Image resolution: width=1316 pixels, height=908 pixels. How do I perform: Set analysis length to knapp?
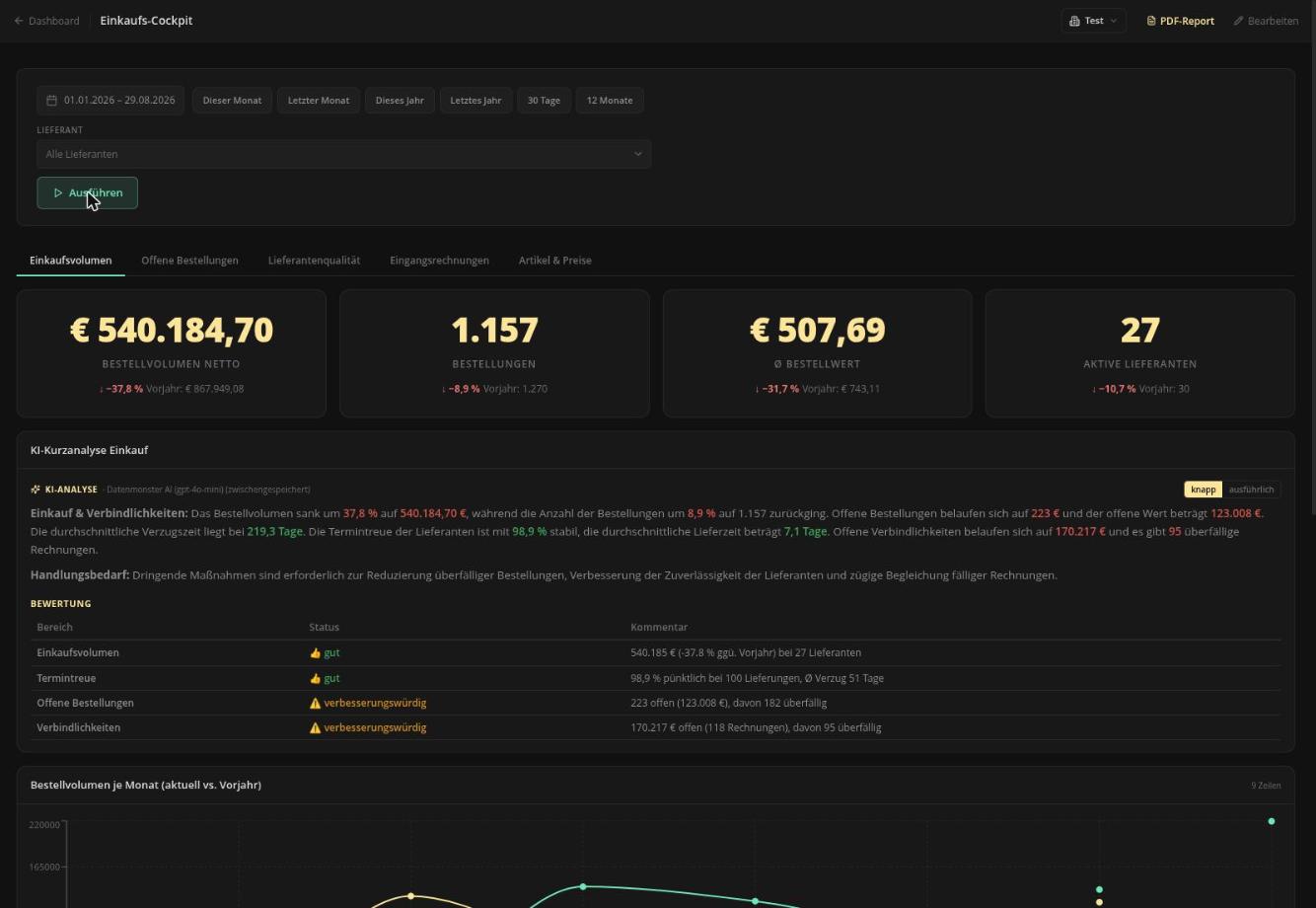click(x=1204, y=490)
